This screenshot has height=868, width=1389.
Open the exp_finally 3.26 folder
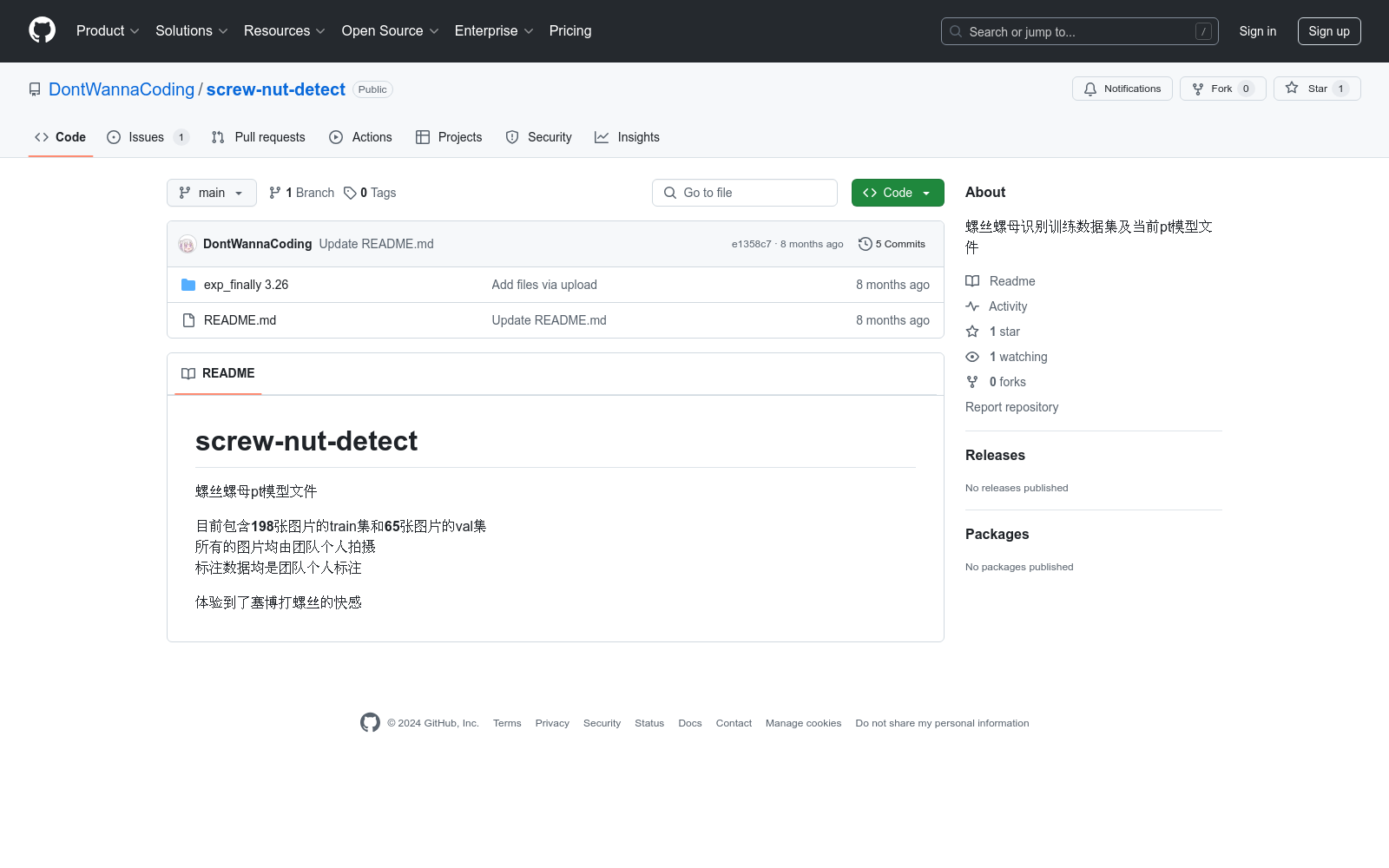(x=247, y=285)
